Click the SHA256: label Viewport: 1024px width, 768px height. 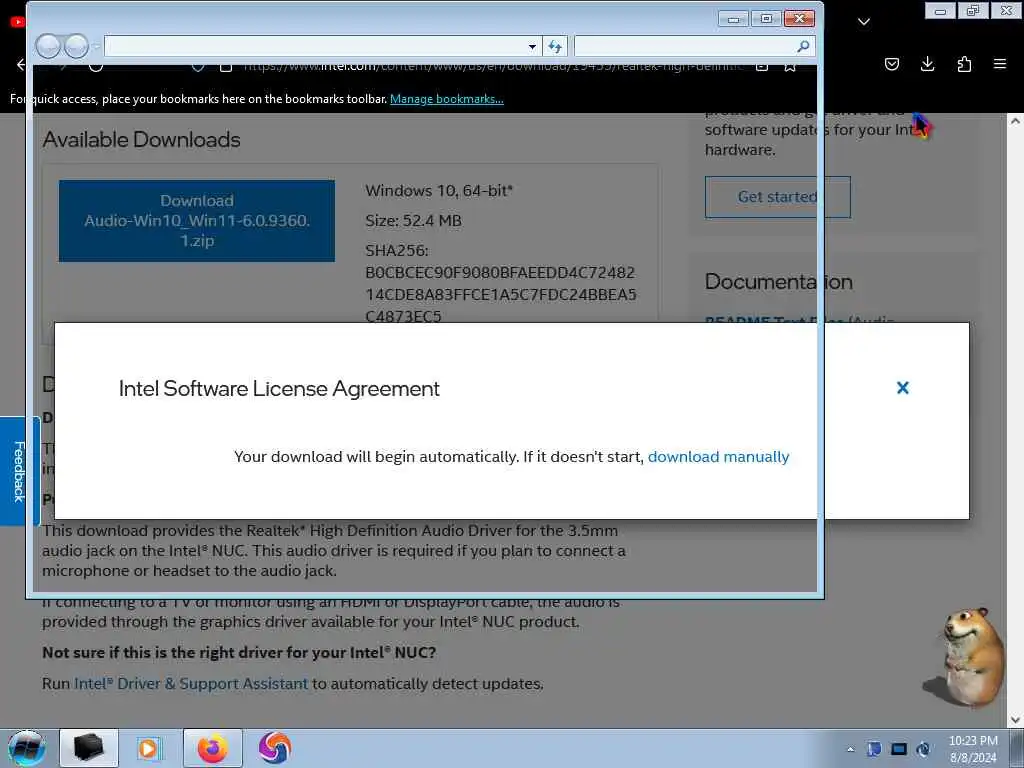coord(397,251)
